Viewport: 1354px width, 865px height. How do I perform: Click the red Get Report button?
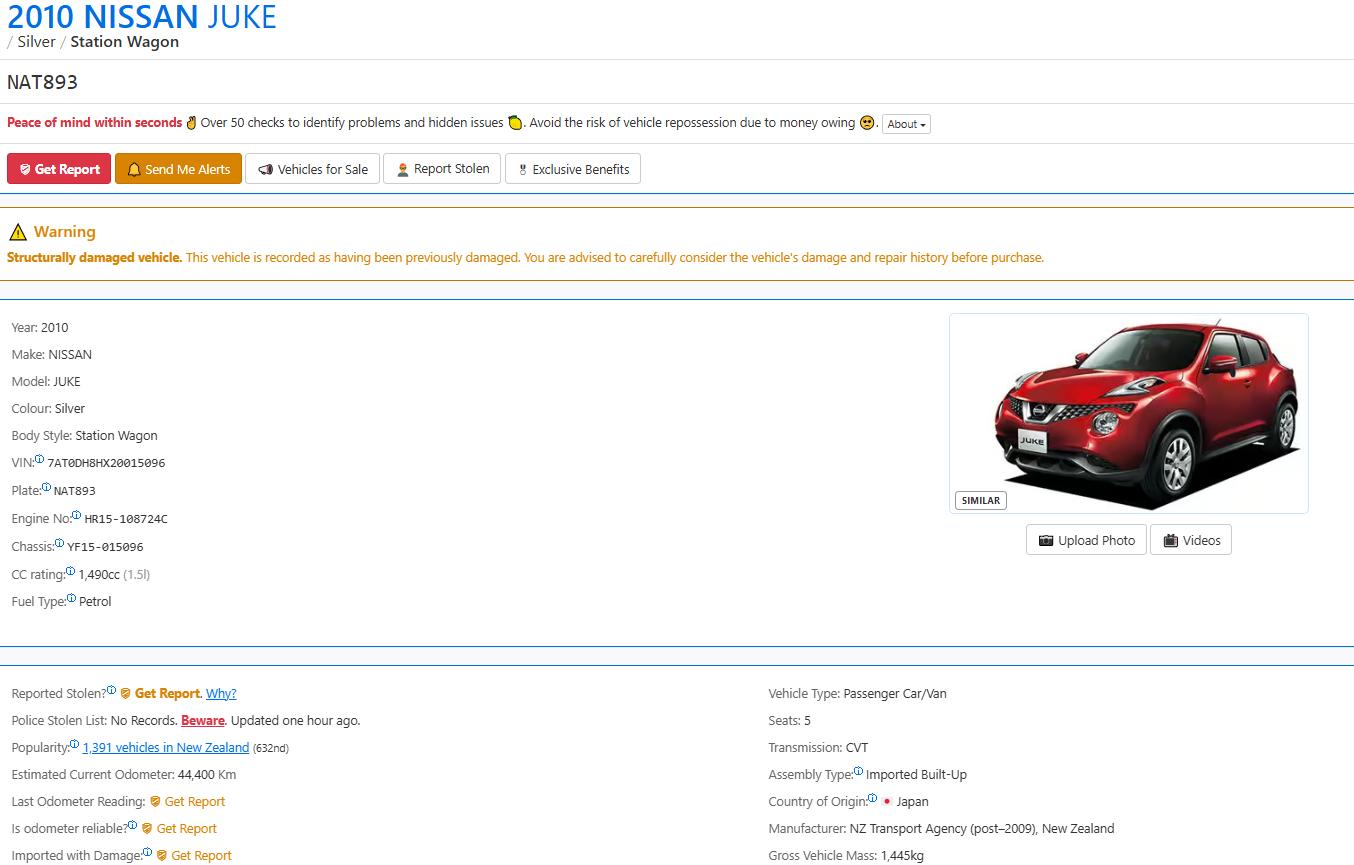tap(59, 169)
